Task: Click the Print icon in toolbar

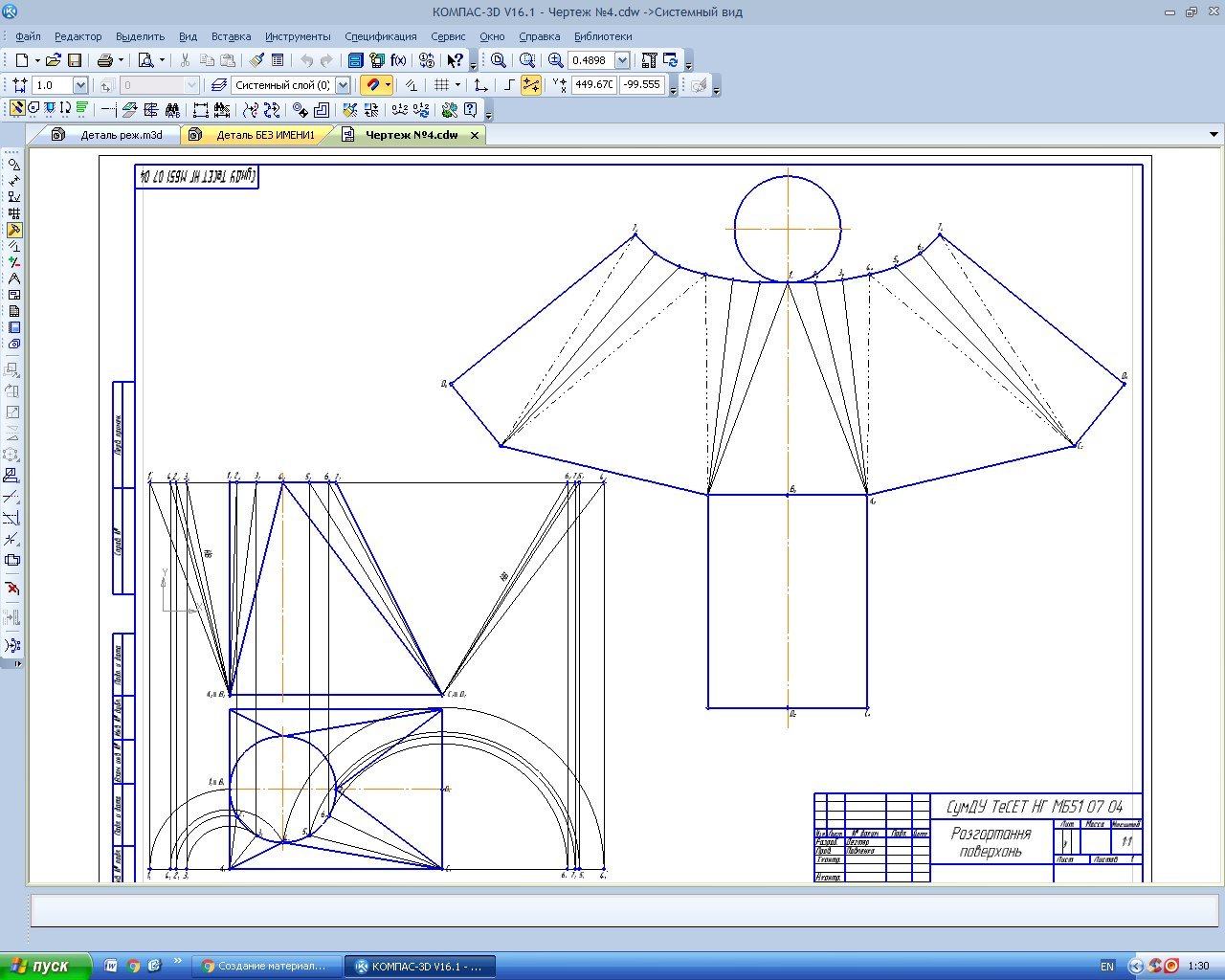Action: (x=105, y=60)
